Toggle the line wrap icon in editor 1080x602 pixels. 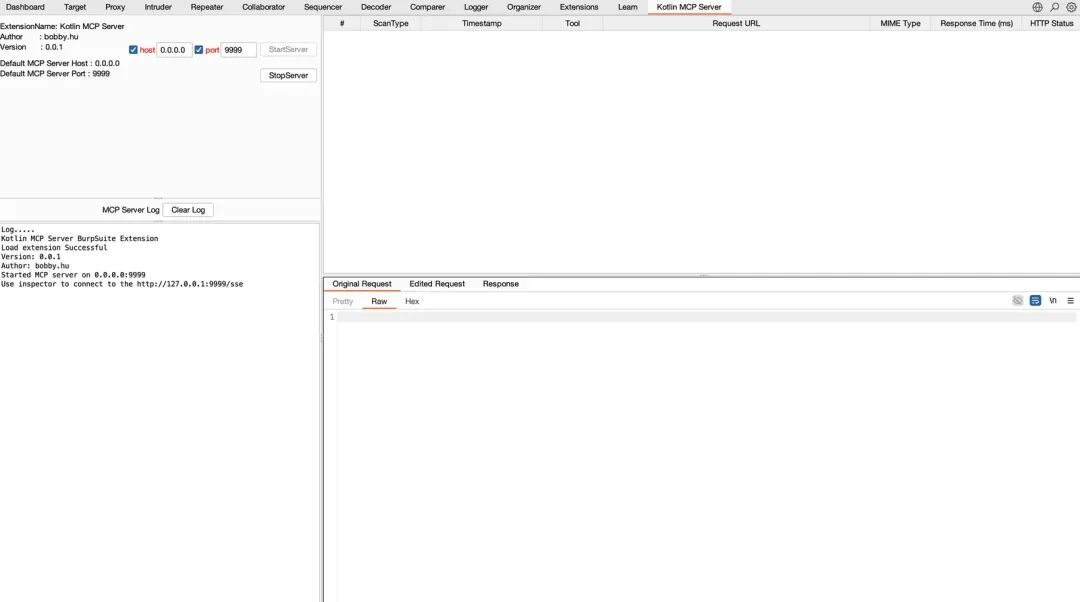[1035, 300]
